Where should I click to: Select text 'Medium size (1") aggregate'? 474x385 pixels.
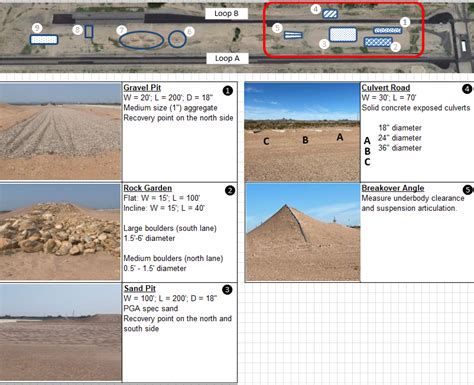coord(170,108)
